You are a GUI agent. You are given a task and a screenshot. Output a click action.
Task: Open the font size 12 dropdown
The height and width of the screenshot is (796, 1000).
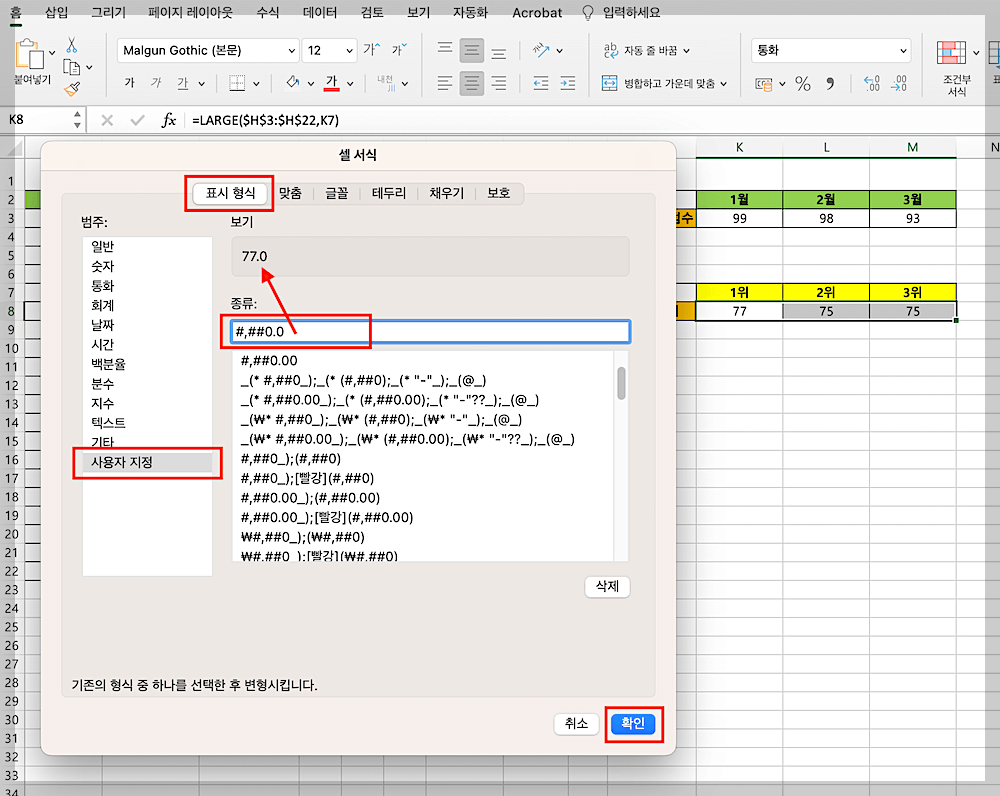pos(349,50)
